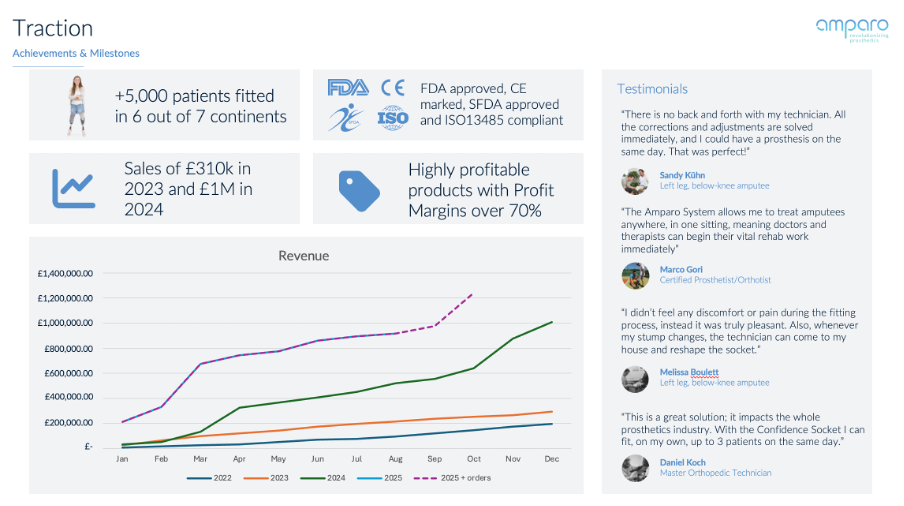Select Marco Gori's profile picture
904x506 pixels.
634,275
